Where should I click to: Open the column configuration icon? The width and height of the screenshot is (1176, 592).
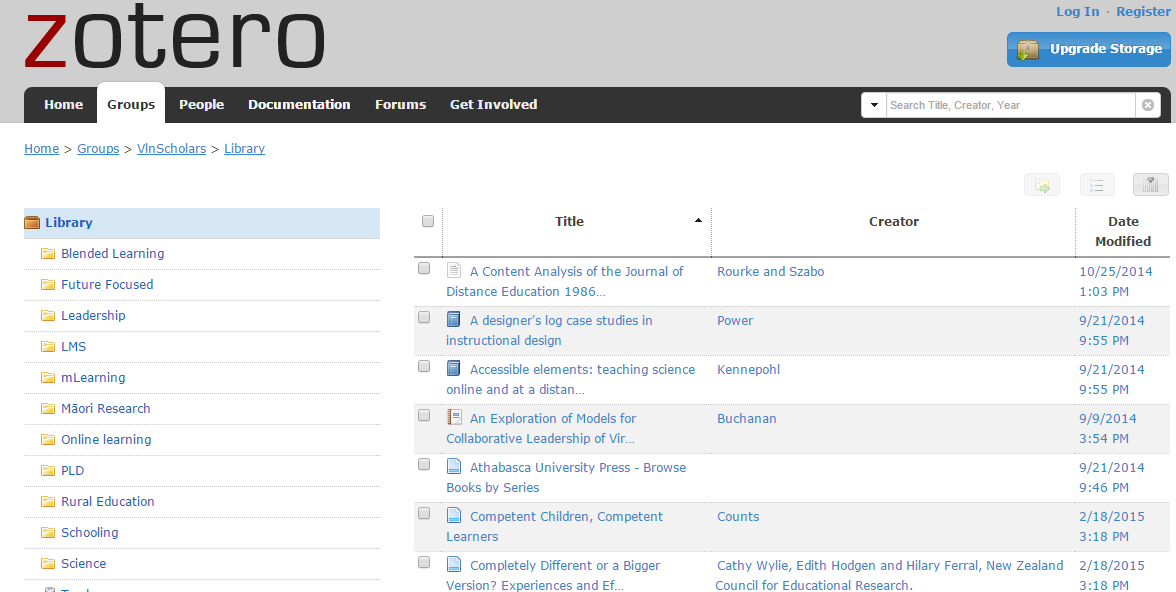point(1150,184)
